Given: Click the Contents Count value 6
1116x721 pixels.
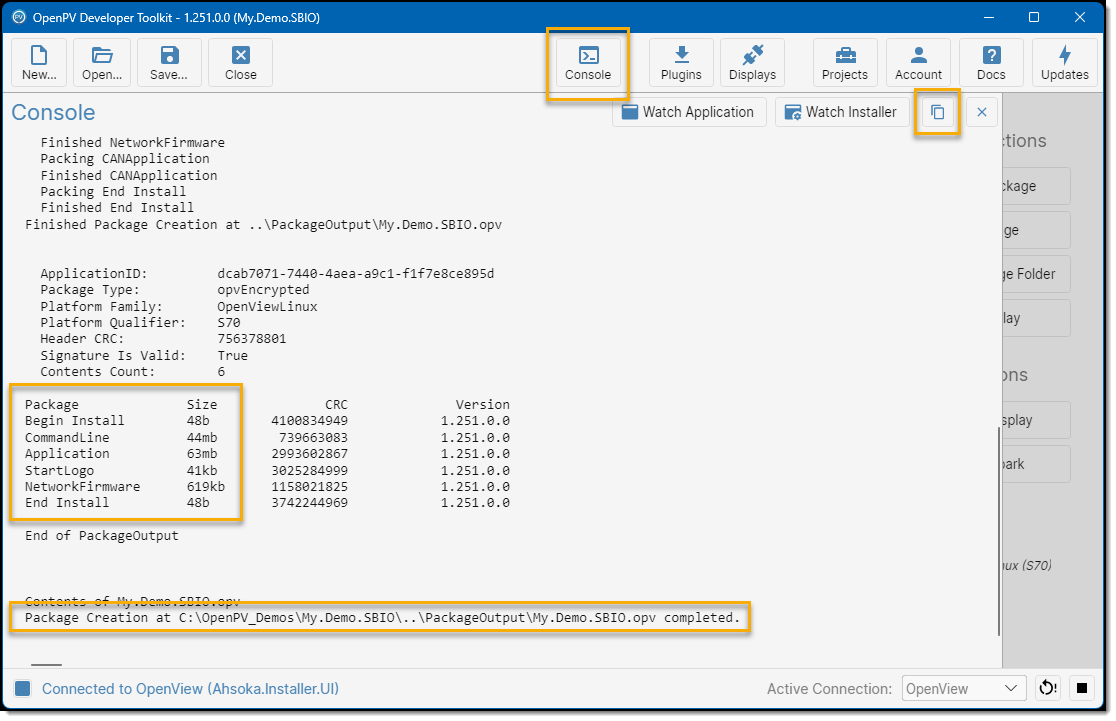Looking at the screenshot, I should pyautogui.click(x=221, y=372).
